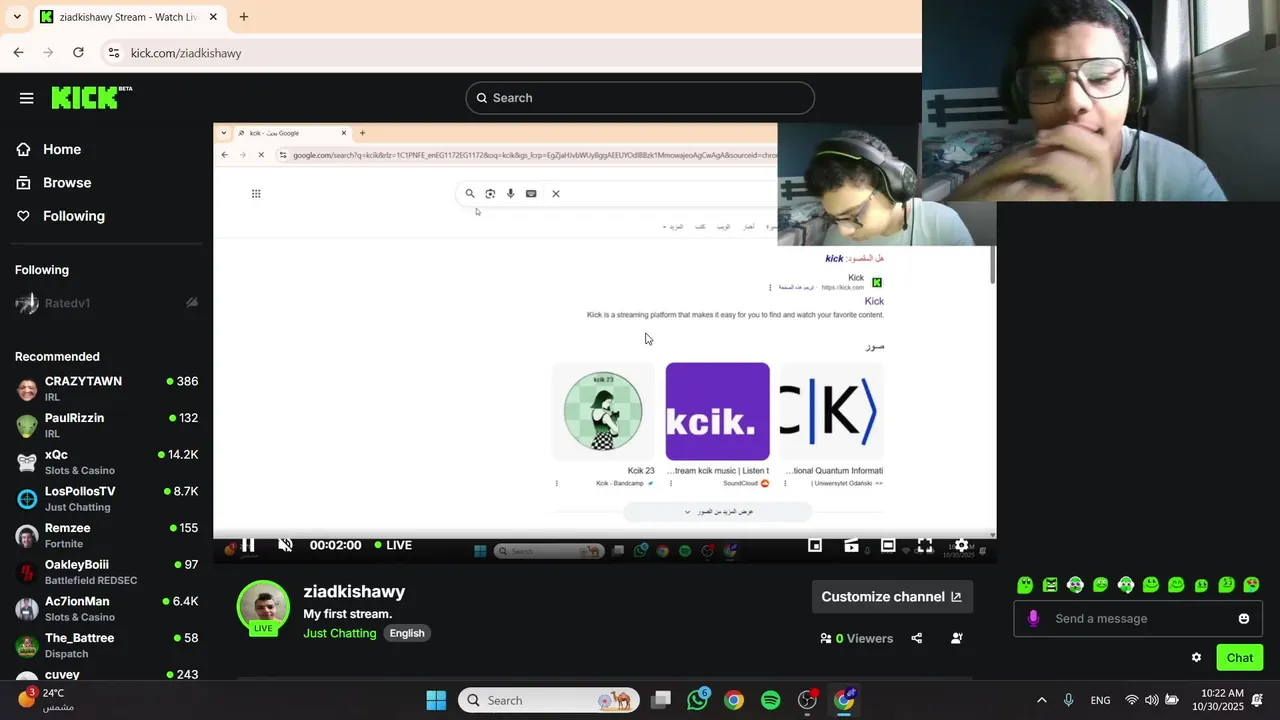The width and height of the screenshot is (1280, 720).
Task: Open the volume control in system tray
Action: tap(1151, 700)
